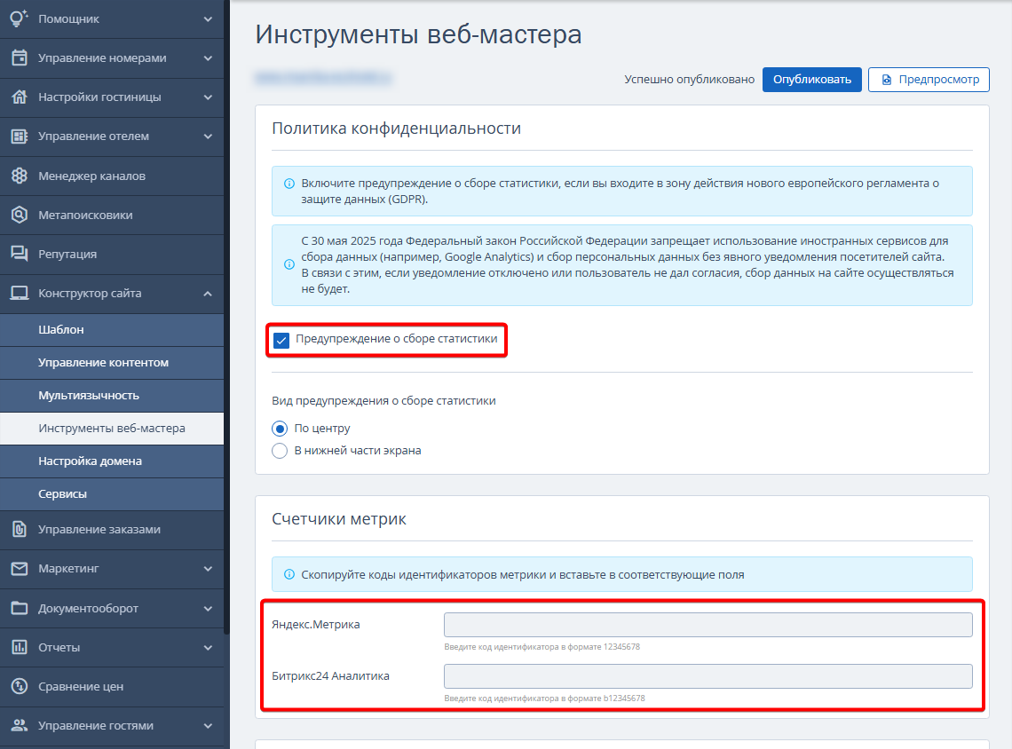This screenshot has height=749, width=1012.
Task: Open Управление контентом submenu item
Action: pyautogui.click(x=112, y=363)
